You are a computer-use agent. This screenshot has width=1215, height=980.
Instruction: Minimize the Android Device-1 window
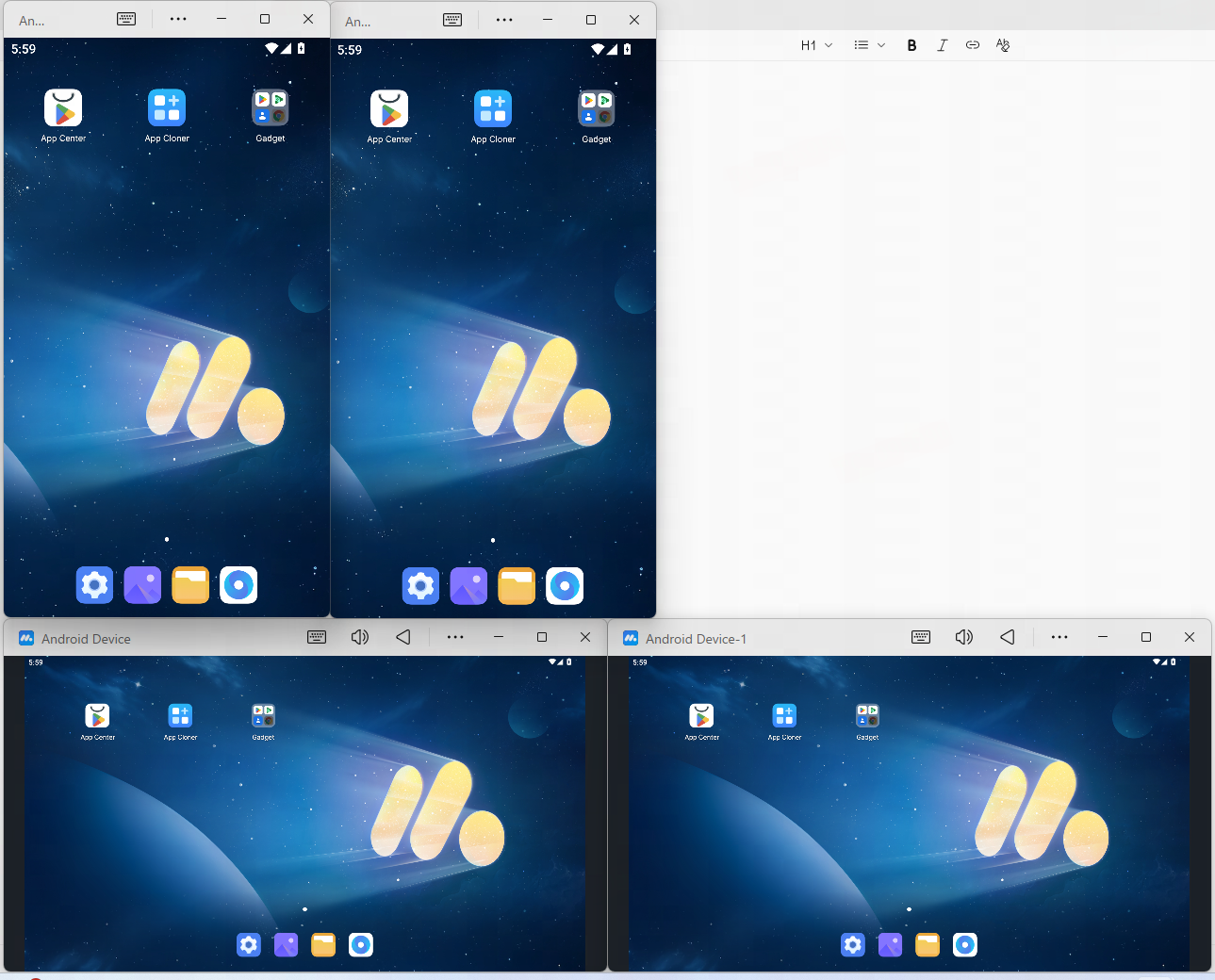(x=1103, y=637)
